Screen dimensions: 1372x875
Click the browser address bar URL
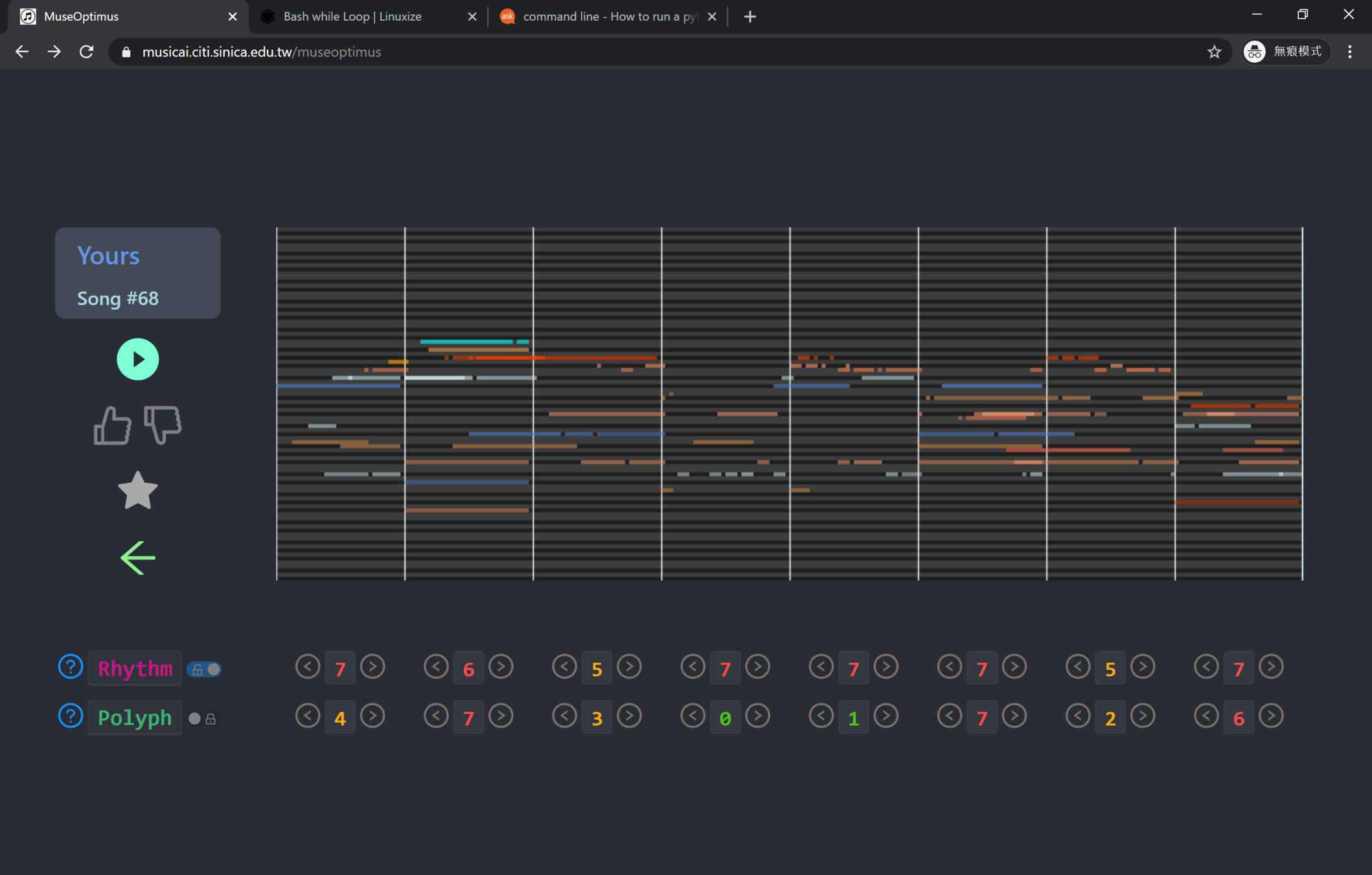tap(262, 52)
